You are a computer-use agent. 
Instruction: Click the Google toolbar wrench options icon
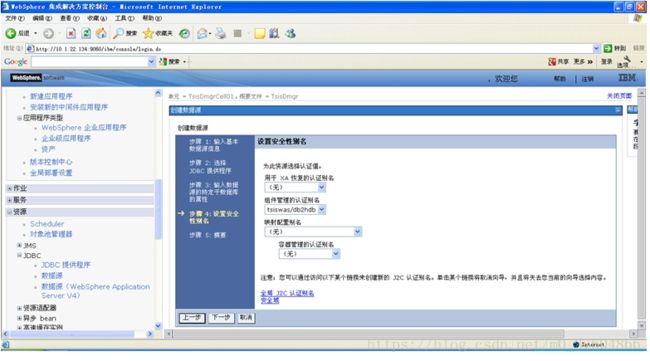pos(627,60)
